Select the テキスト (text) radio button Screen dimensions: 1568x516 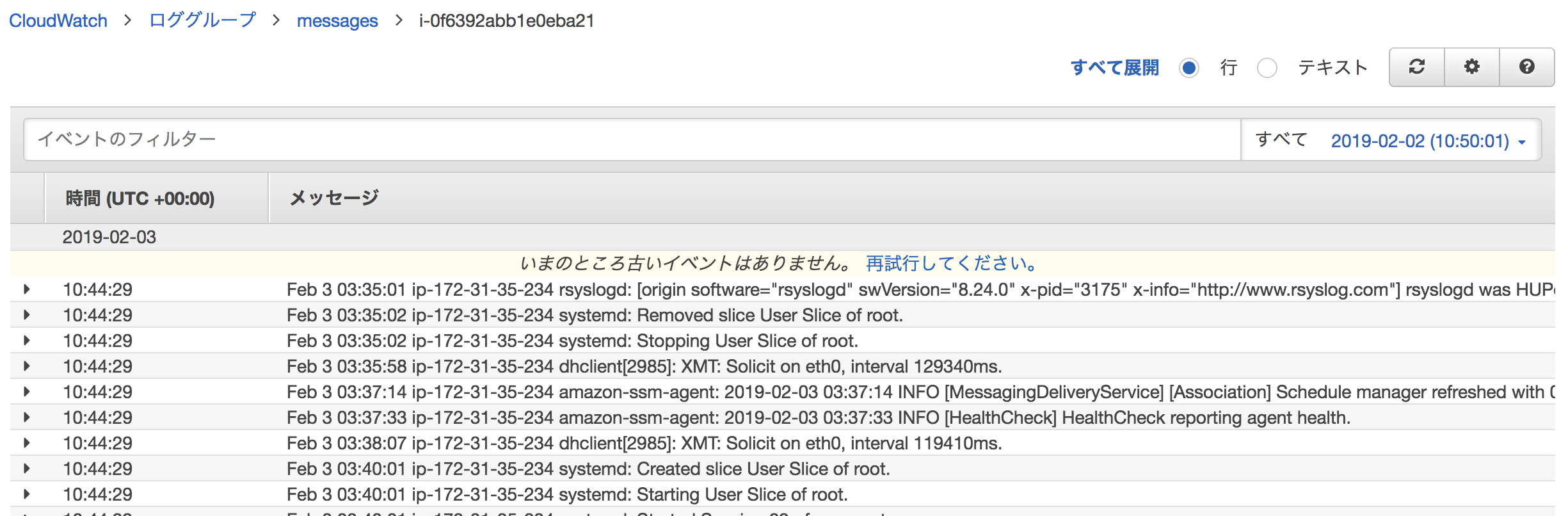pos(1267,68)
